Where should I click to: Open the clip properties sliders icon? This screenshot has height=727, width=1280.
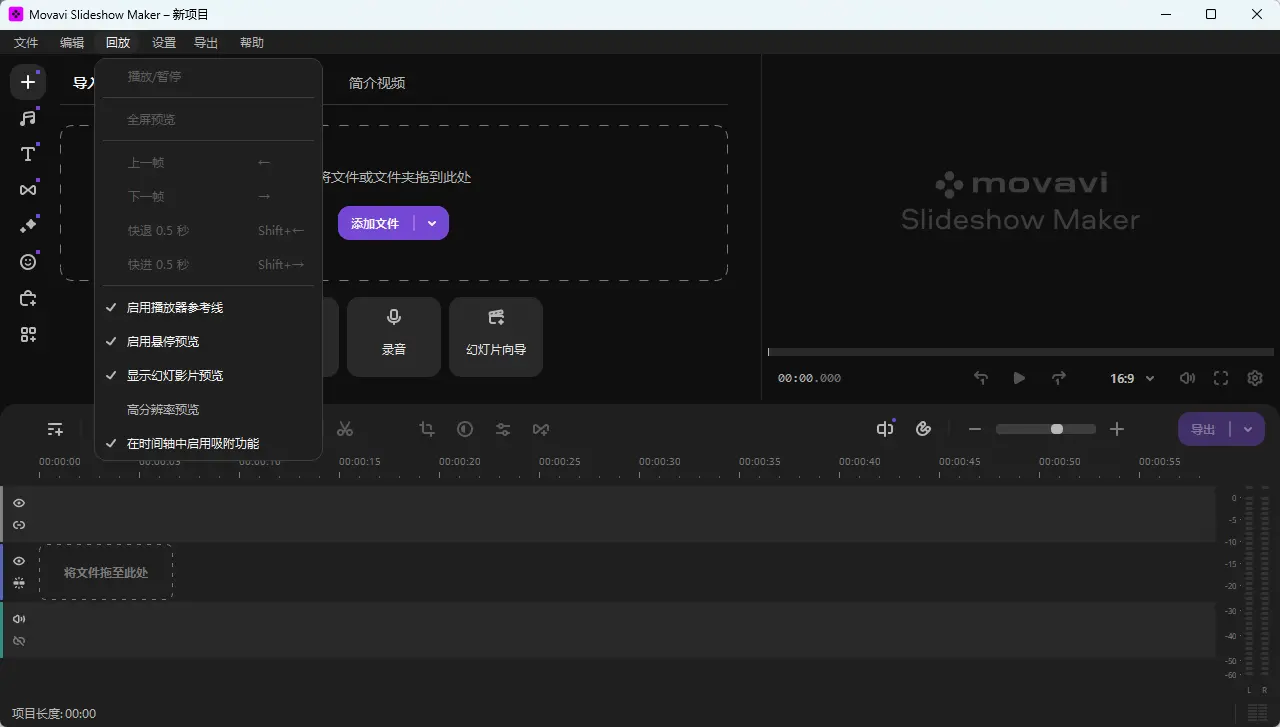coord(503,429)
